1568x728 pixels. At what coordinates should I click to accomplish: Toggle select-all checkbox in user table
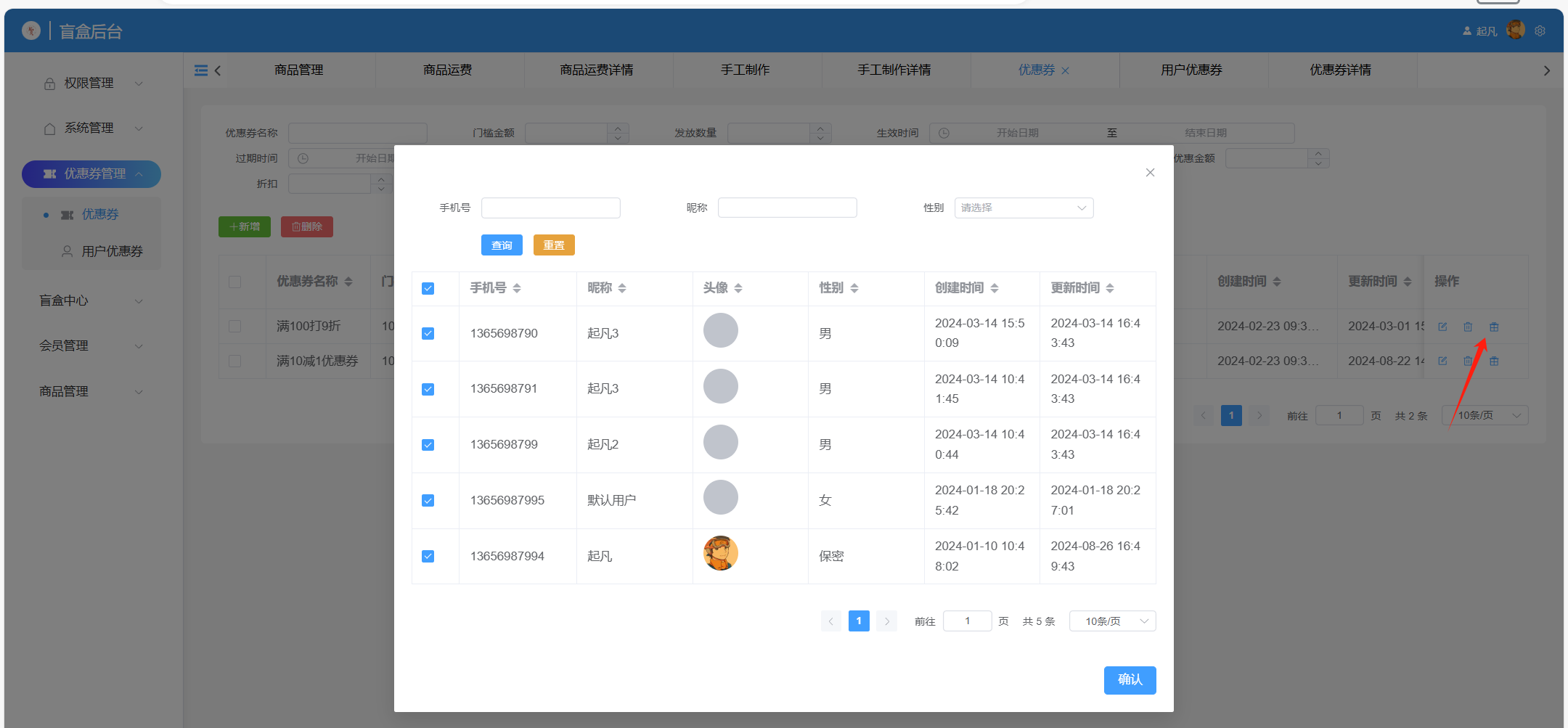coord(428,289)
